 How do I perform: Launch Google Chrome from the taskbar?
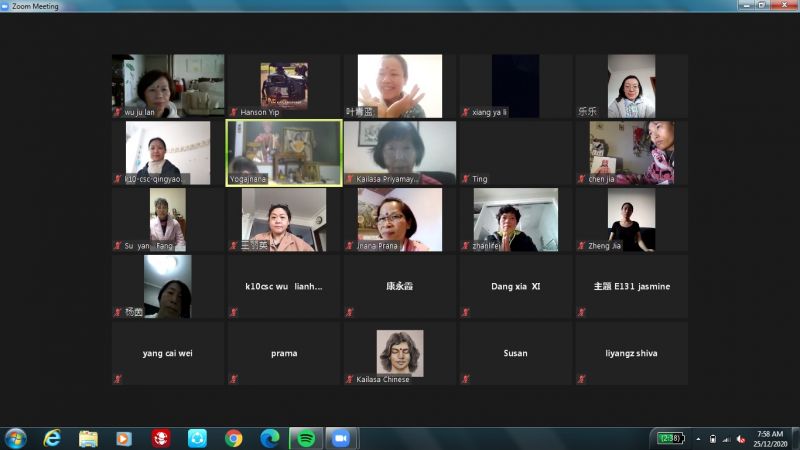pyautogui.click(x=233, y=438)
